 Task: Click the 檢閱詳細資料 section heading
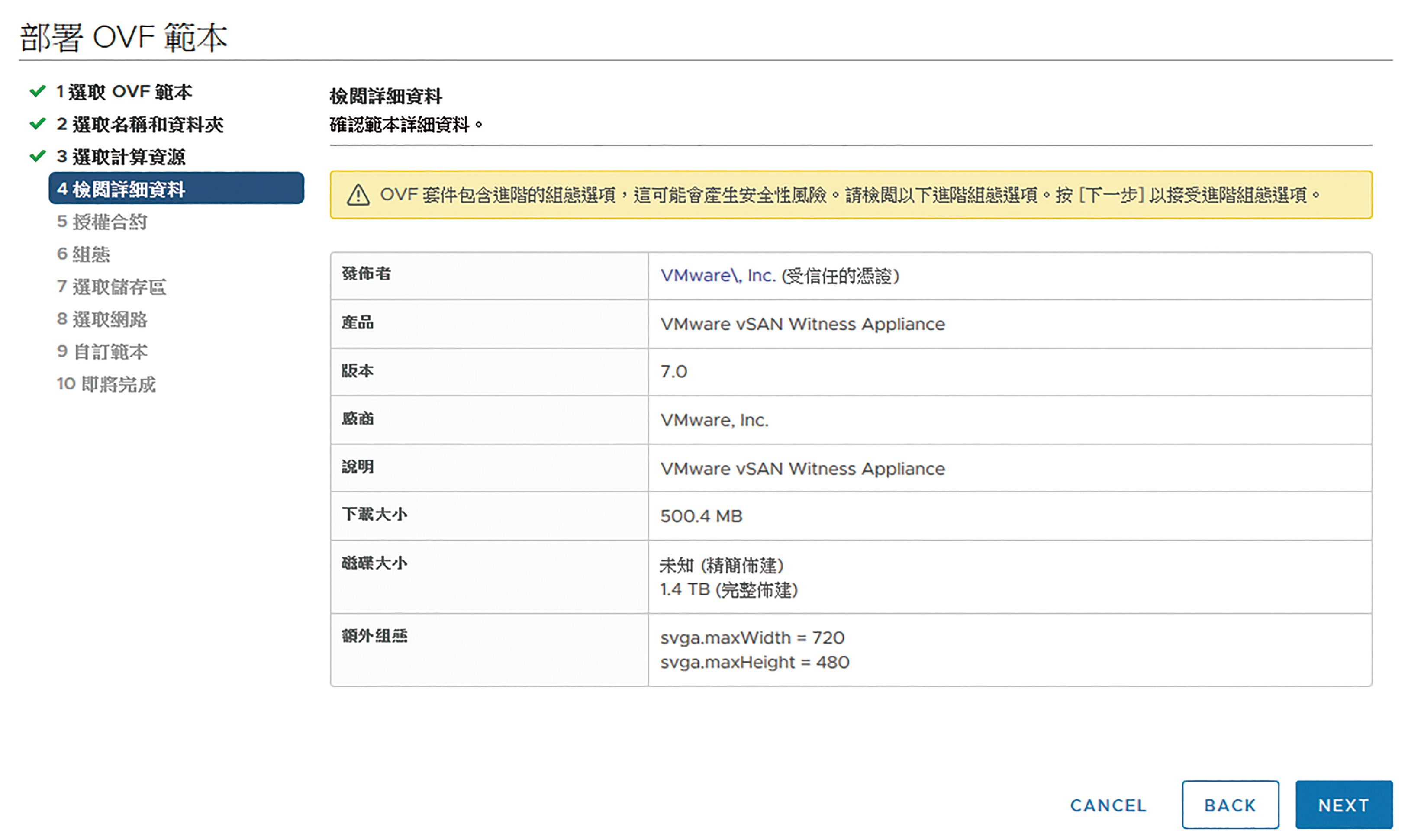coord(386,96)
